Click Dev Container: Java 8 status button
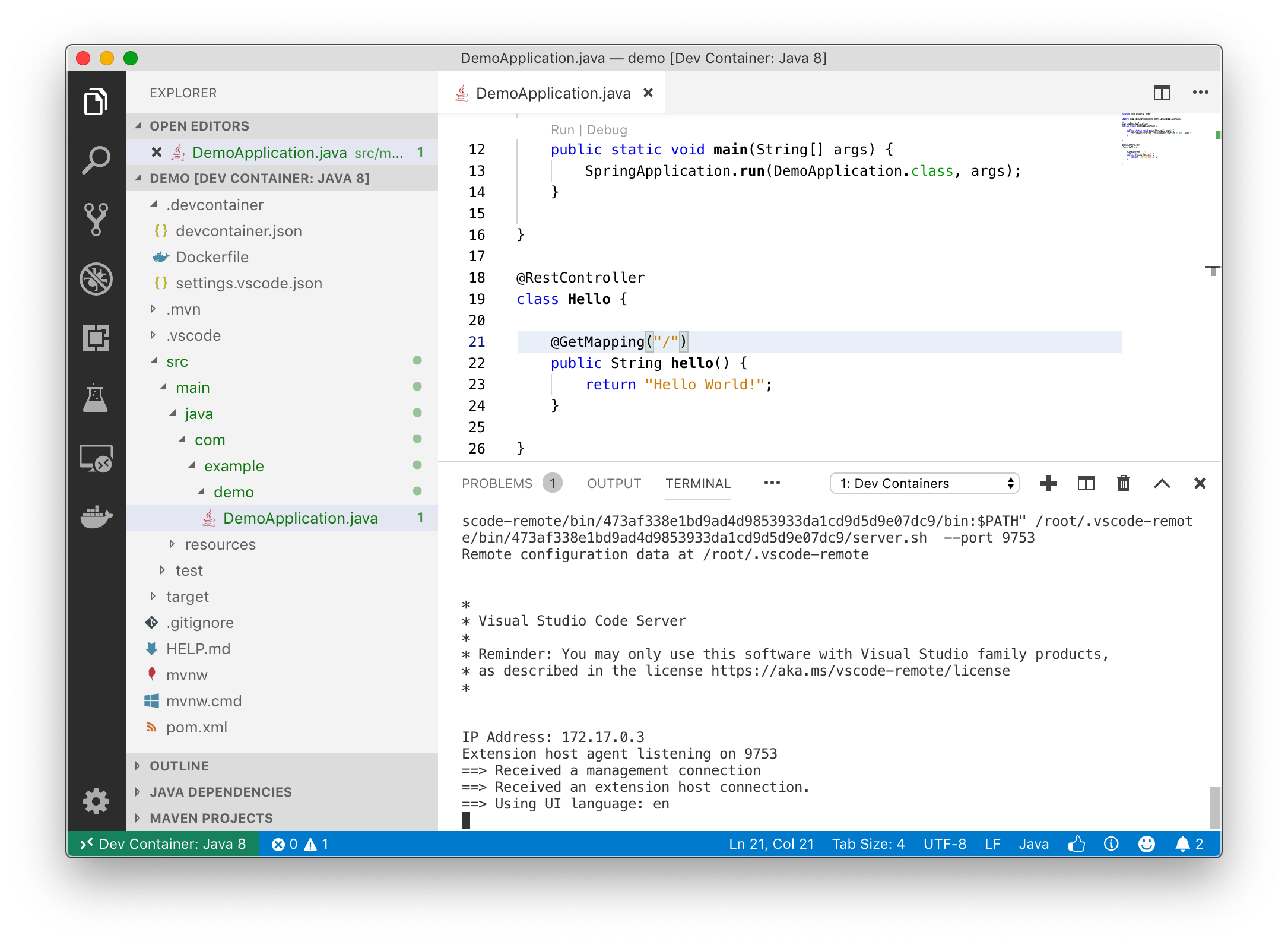Viewport: 1288px width, 945px height. click(163, 844)
